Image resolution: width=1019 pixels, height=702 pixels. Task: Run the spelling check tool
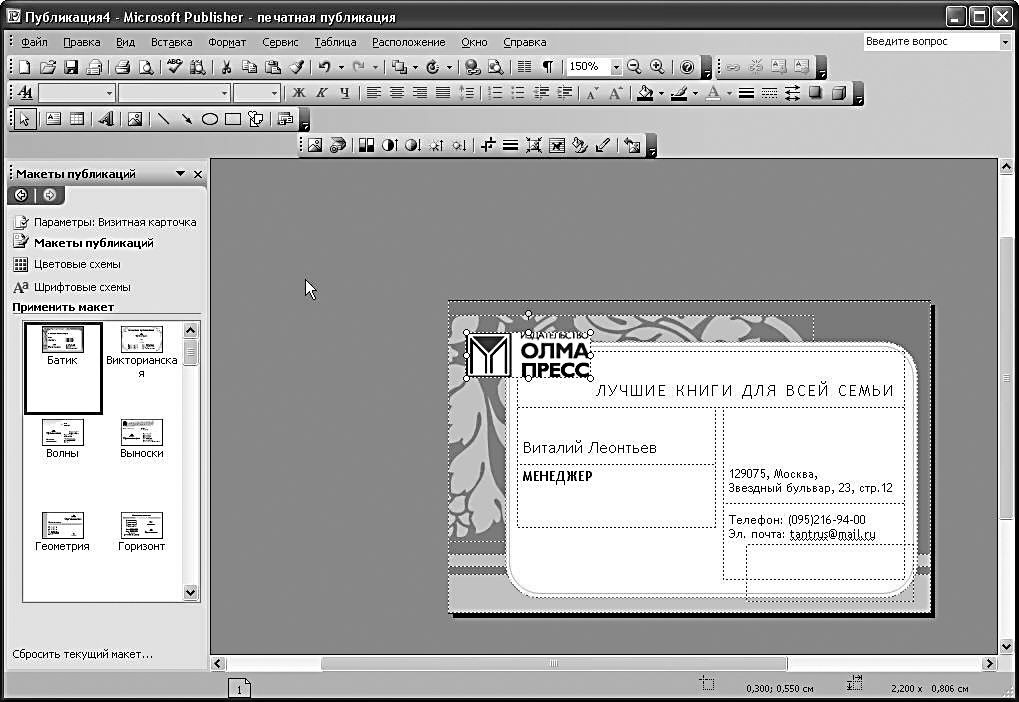[175, 67]
